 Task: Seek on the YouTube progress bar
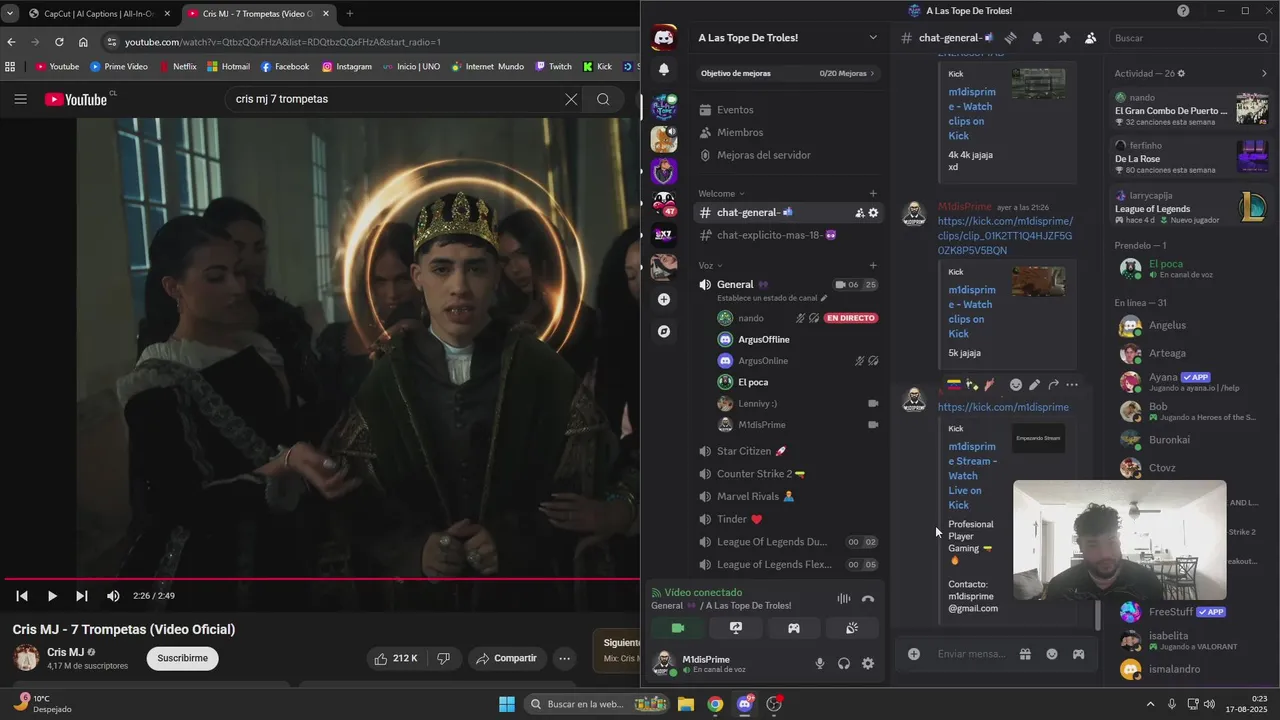click(320, 578)
